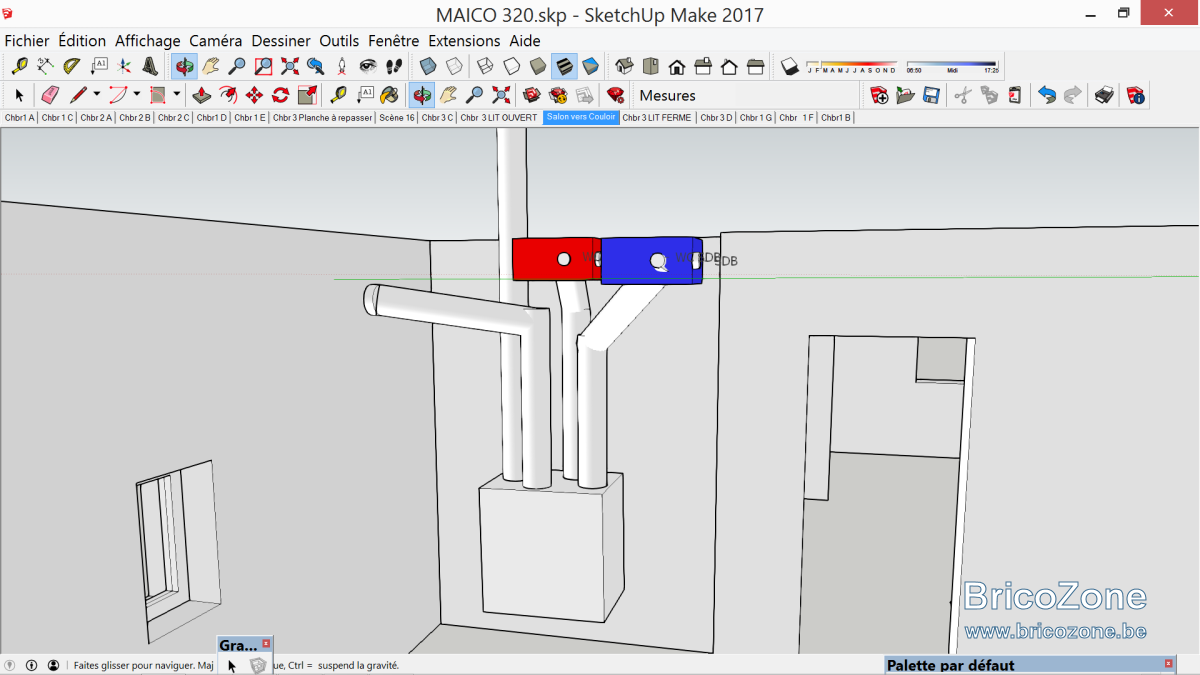Open the Fichier menu

coord(27,41)
